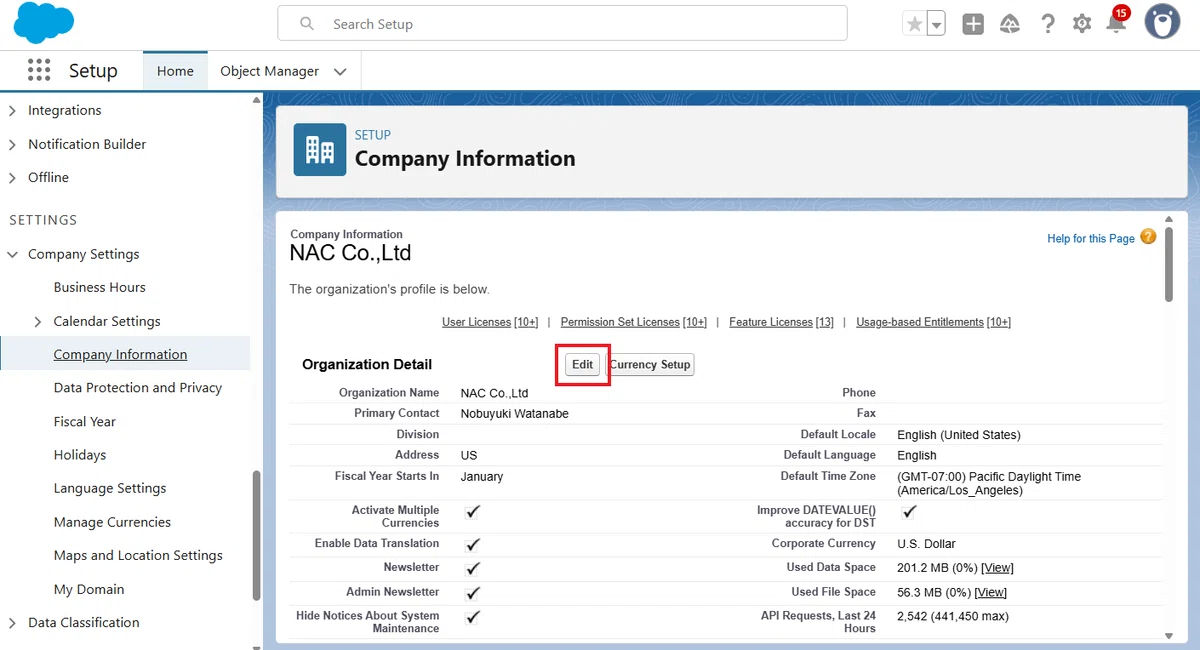Switch to the Object Manager tab
This screenshot has width=1200, height=650.
point(270,71)
